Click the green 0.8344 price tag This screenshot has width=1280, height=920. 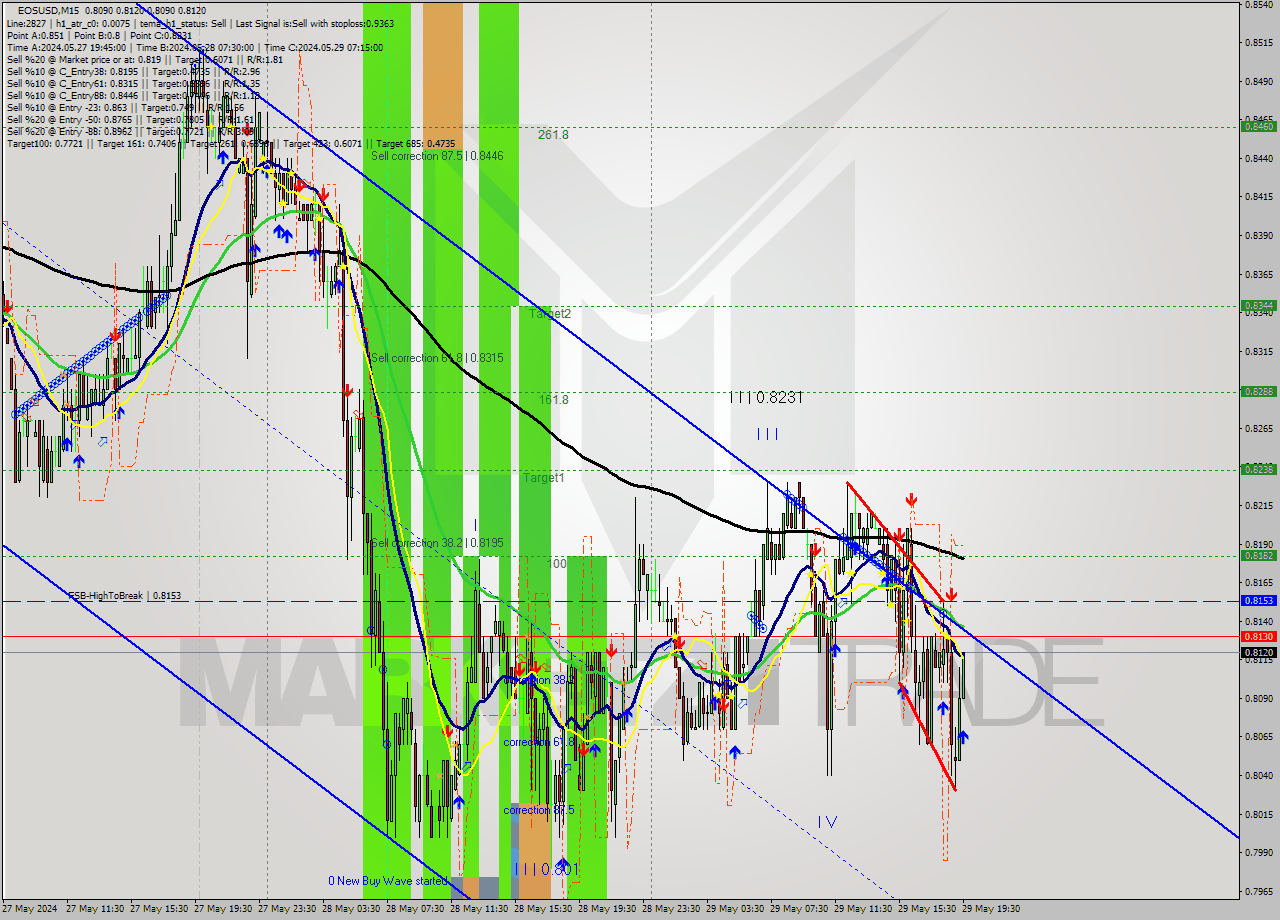pos(1258,305)
